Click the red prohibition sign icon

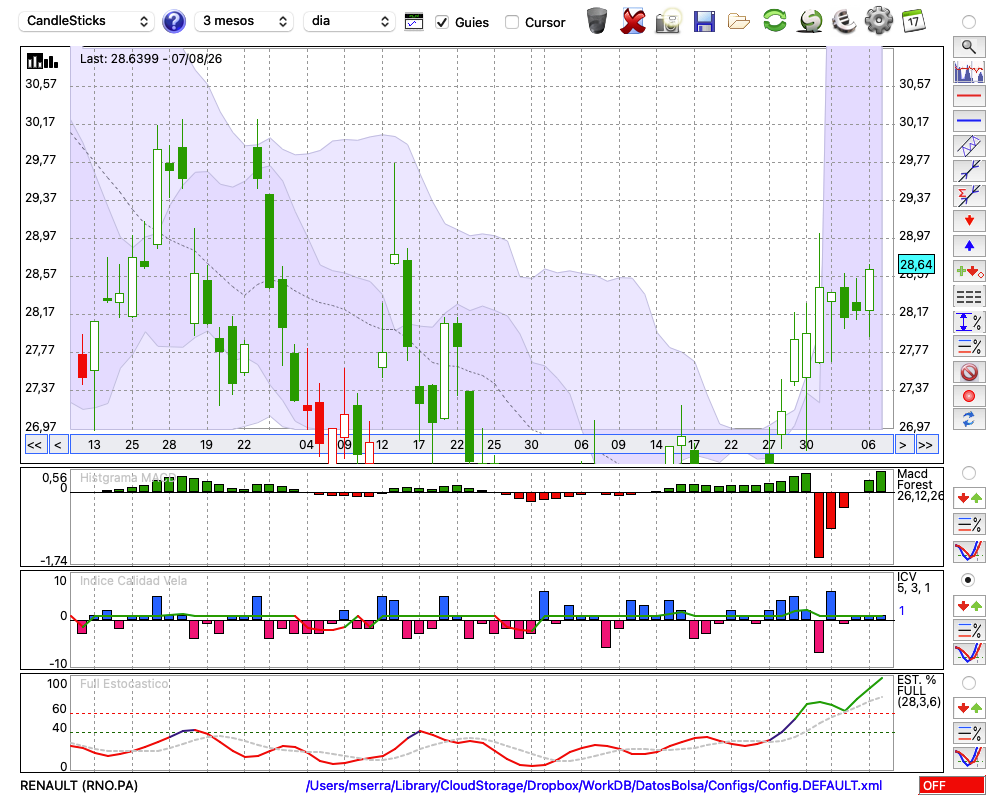(969, 372)
